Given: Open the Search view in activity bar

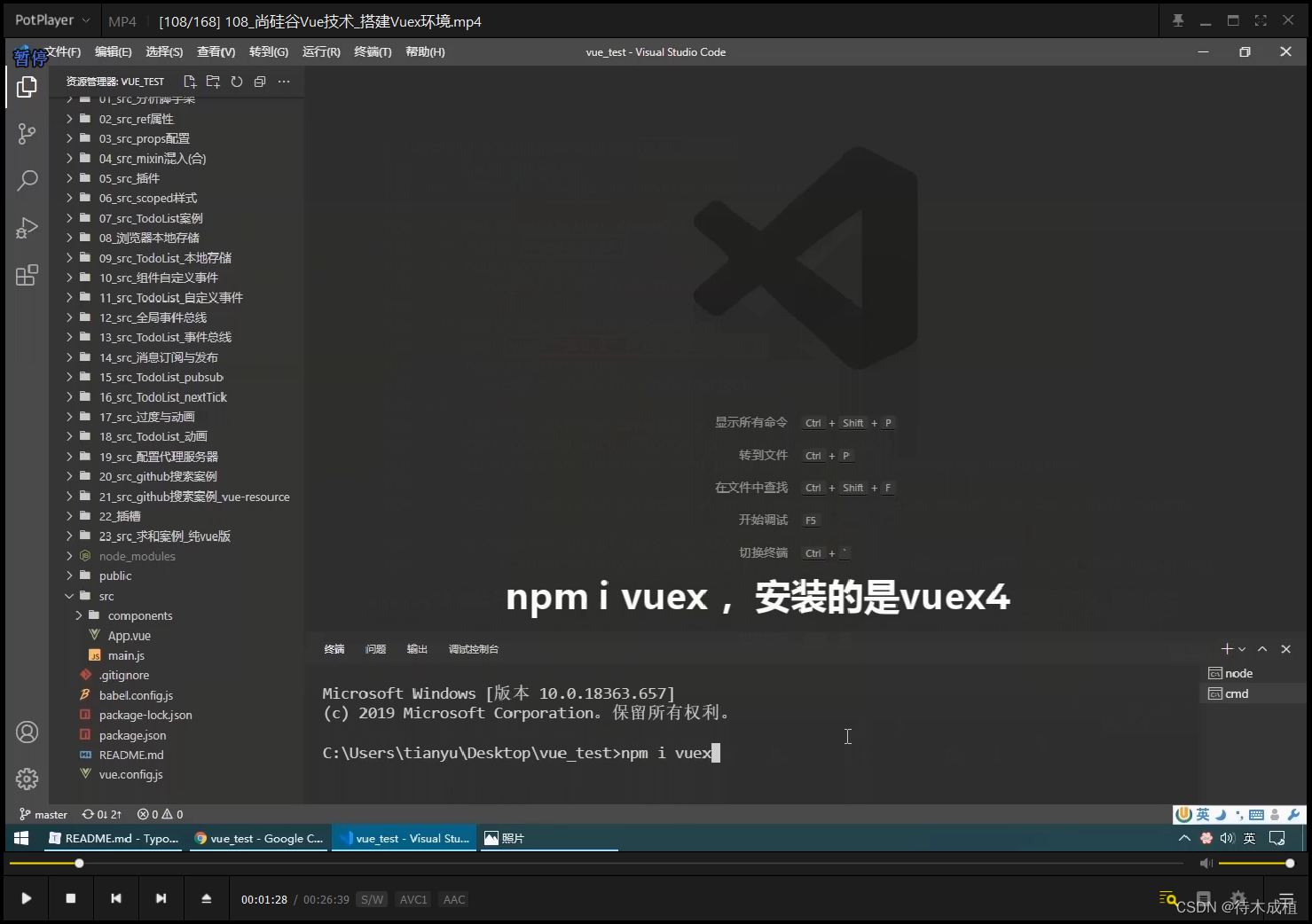Looking at the screenshot, I should pyautogui.click(x=27, y=181).
